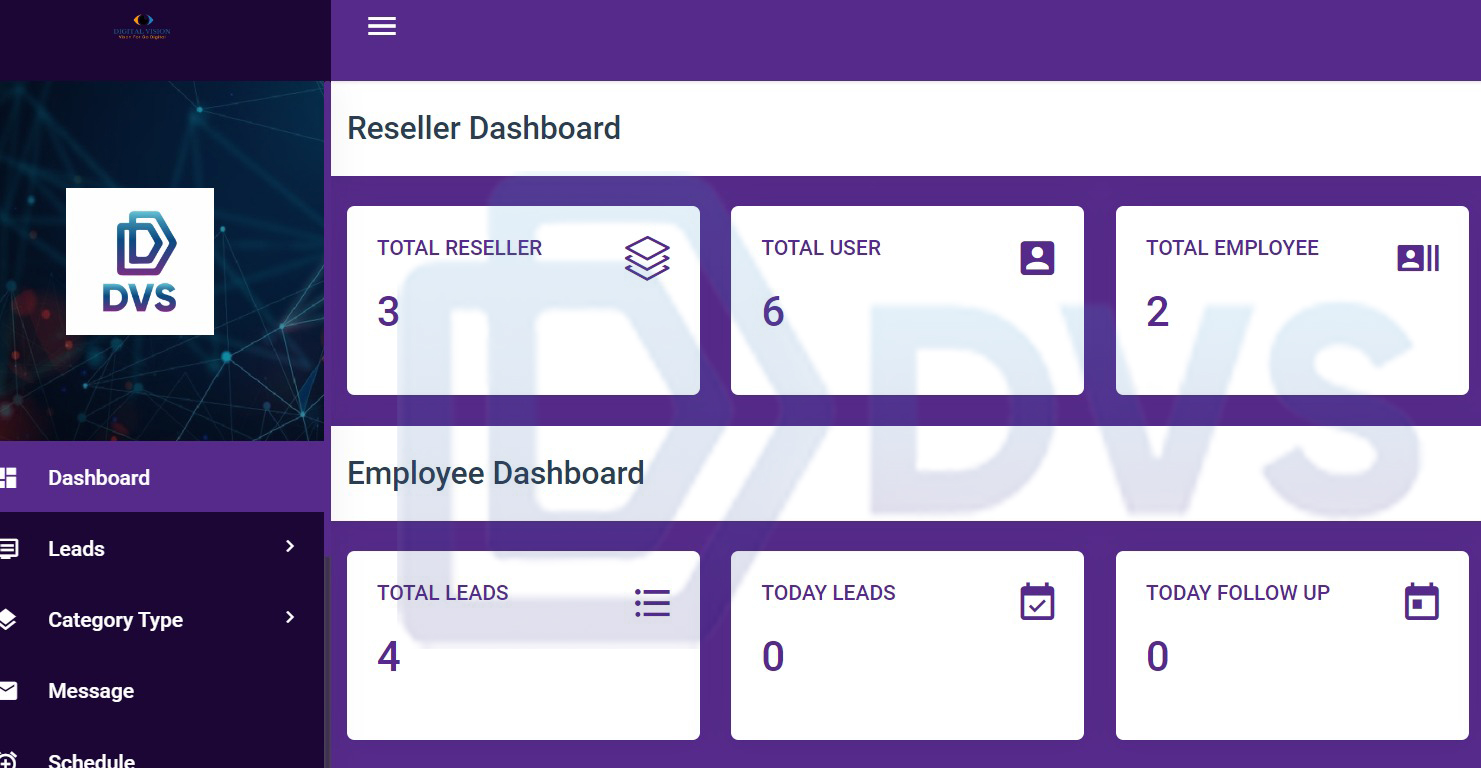Open the Dashboard menu item
The image size is (1481, 768).
pos(99,477)
